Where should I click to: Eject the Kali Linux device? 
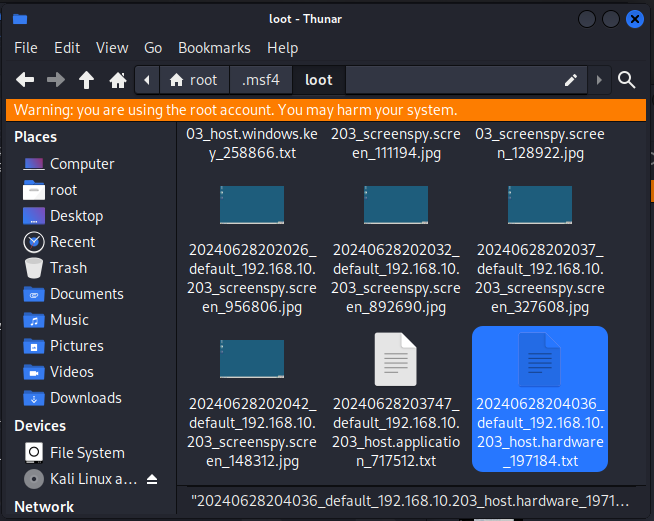tap(152, 479)
